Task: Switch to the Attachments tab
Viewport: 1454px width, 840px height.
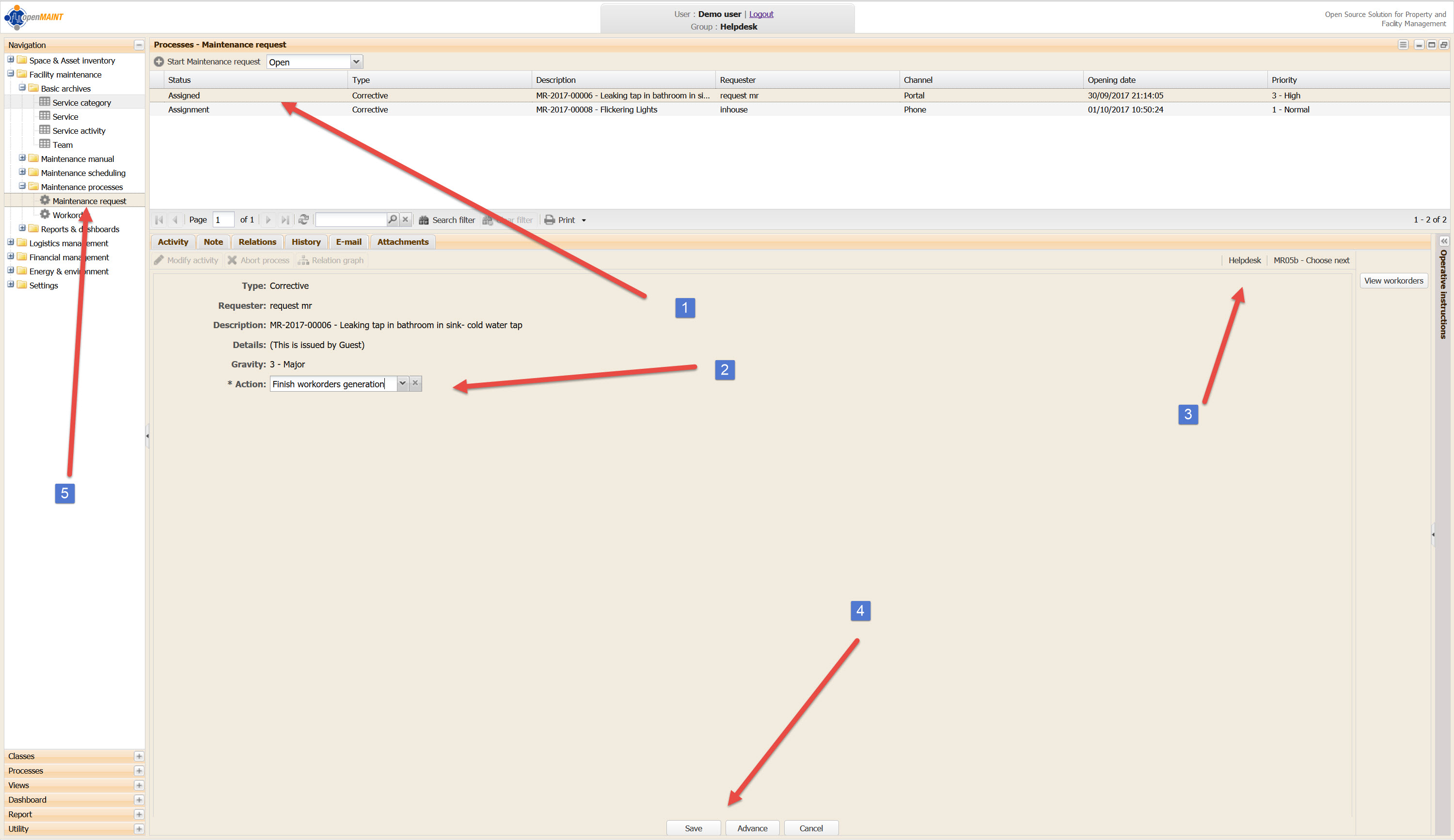Action: [x=403, y=242]
